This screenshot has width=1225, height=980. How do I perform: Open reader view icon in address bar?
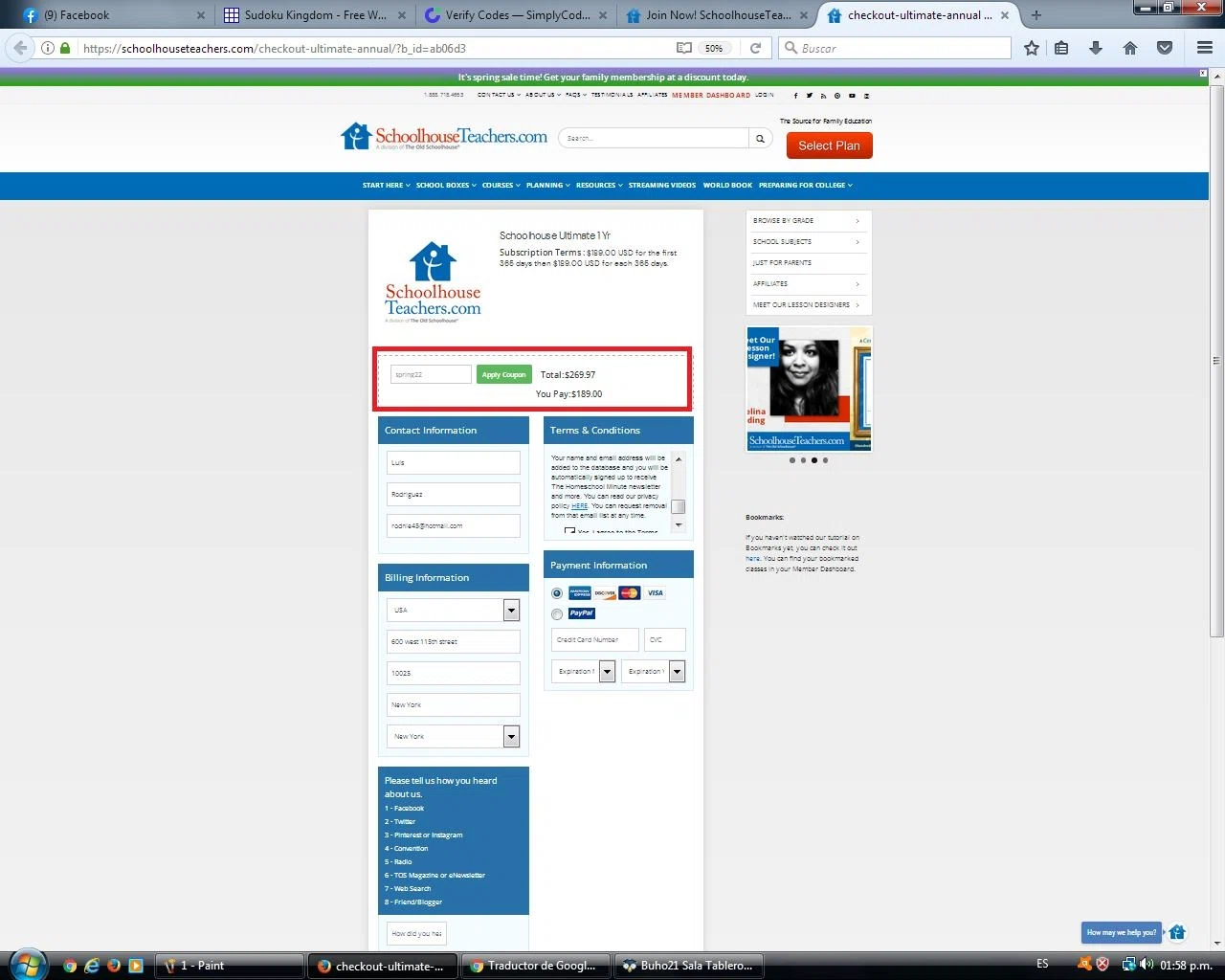tap(683, 48)
